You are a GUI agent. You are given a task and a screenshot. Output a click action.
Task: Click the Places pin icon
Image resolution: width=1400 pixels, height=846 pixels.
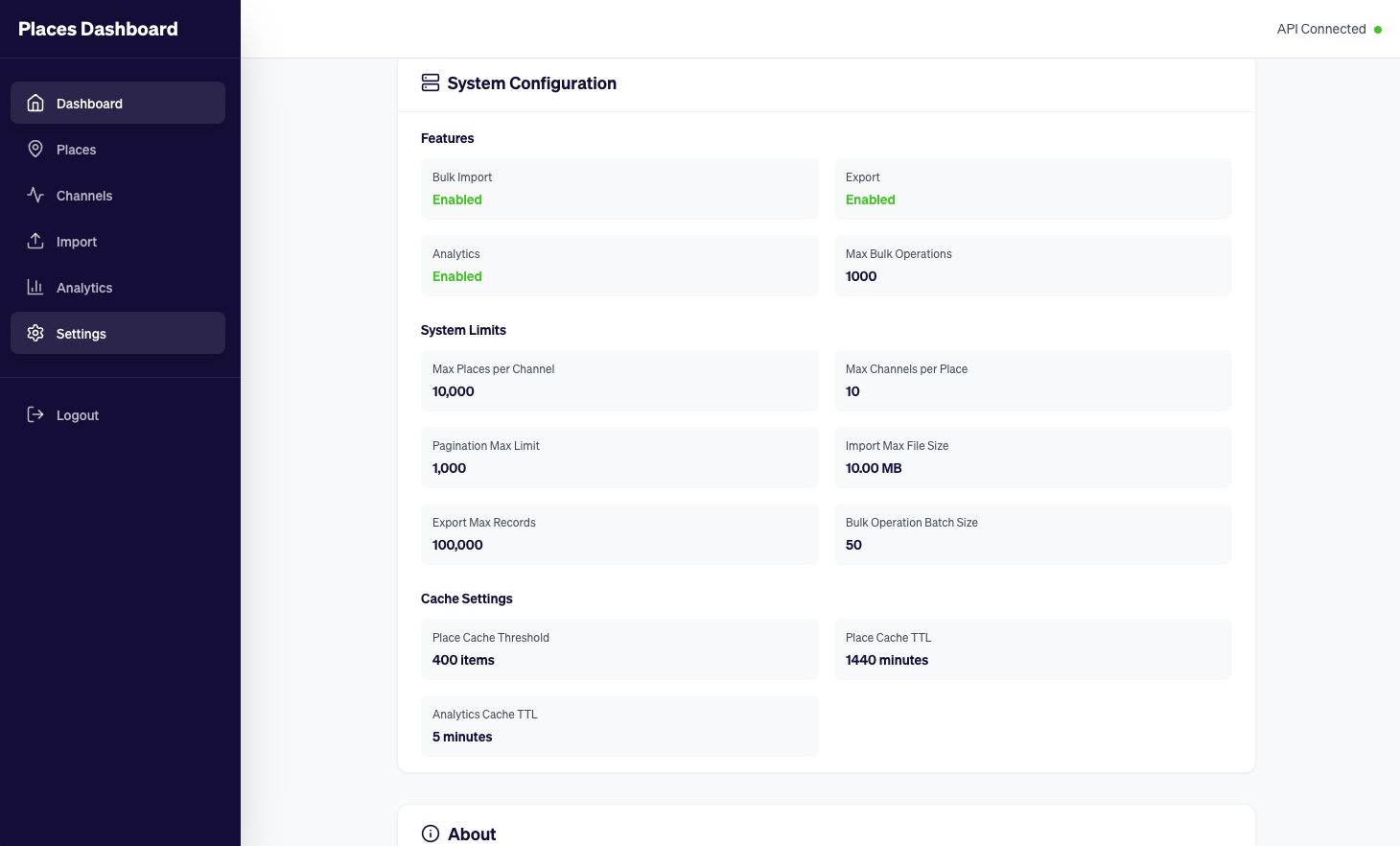35,149
